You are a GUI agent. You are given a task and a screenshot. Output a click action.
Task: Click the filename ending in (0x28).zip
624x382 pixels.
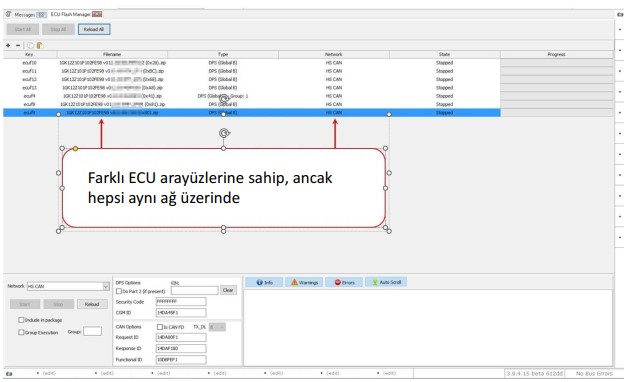coord(113,63)
